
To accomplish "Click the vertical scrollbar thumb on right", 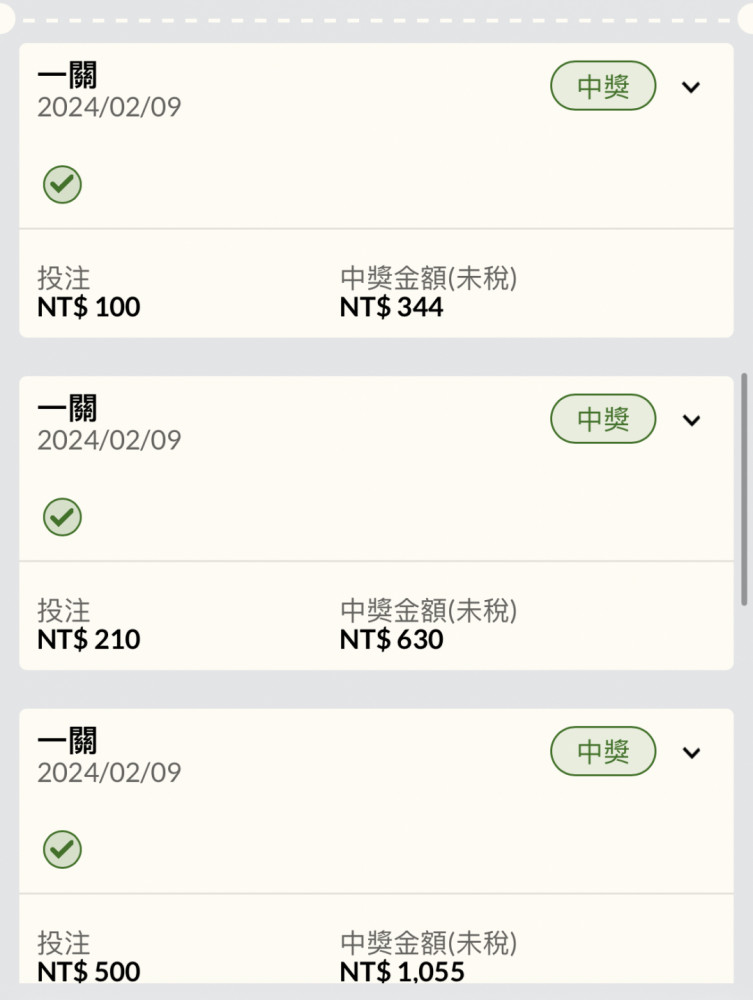I will pos(743,489).
